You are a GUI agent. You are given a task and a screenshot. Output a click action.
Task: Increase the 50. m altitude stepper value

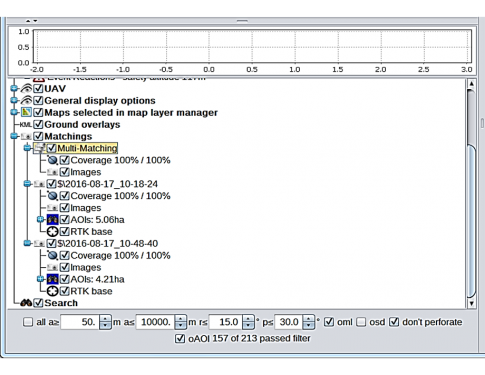click(x=105, y=319)
